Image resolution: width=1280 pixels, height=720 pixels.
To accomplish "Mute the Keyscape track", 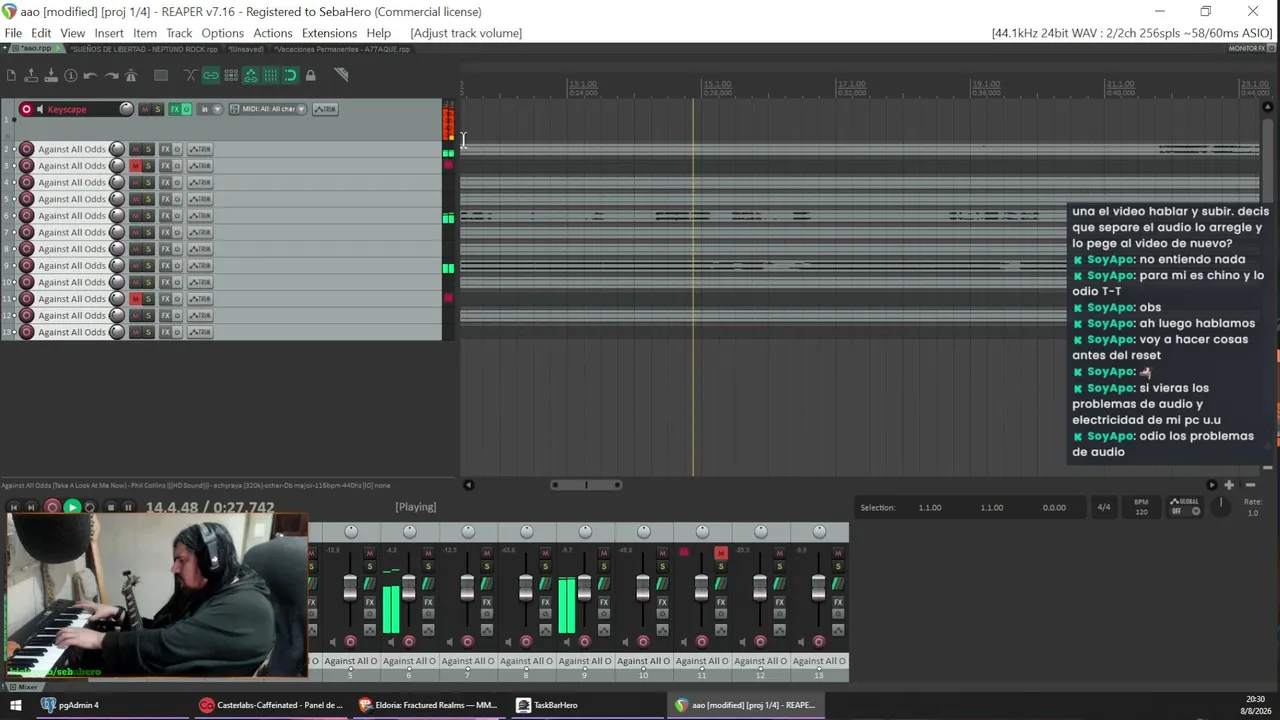I will [145, 109].
